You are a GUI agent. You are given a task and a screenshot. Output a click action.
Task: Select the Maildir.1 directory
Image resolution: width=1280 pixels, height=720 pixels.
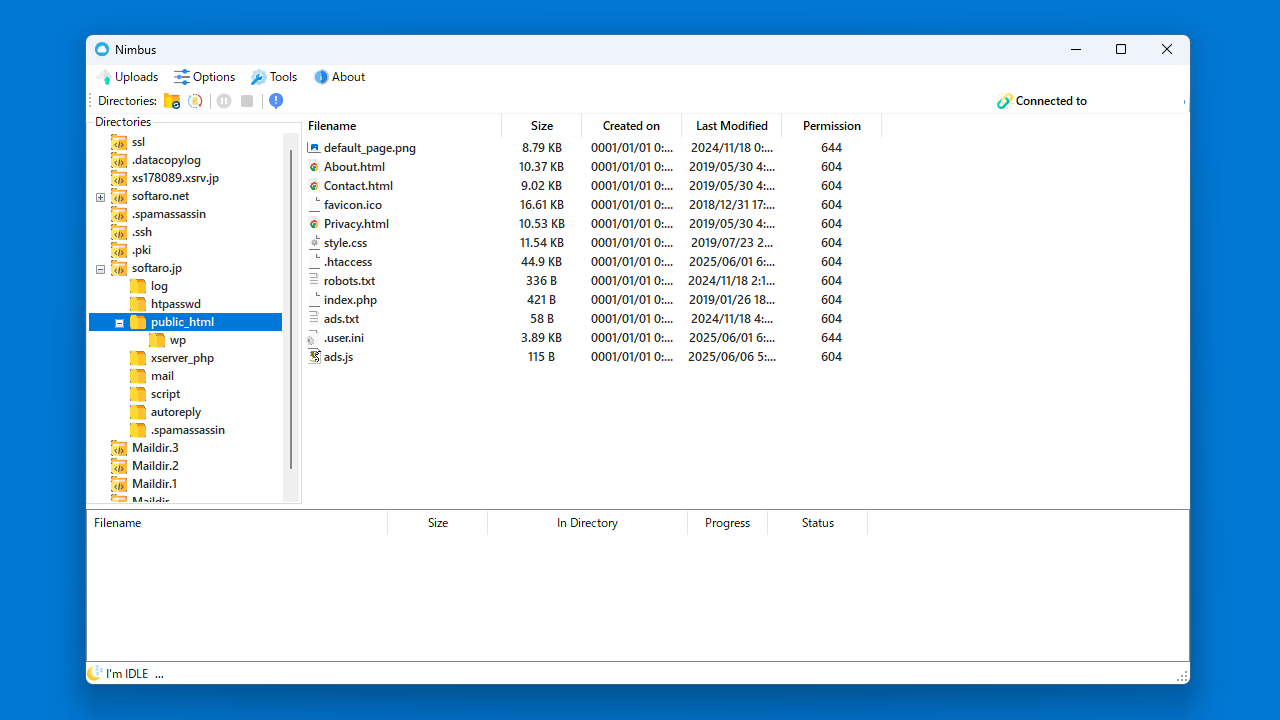click(155, 484)
